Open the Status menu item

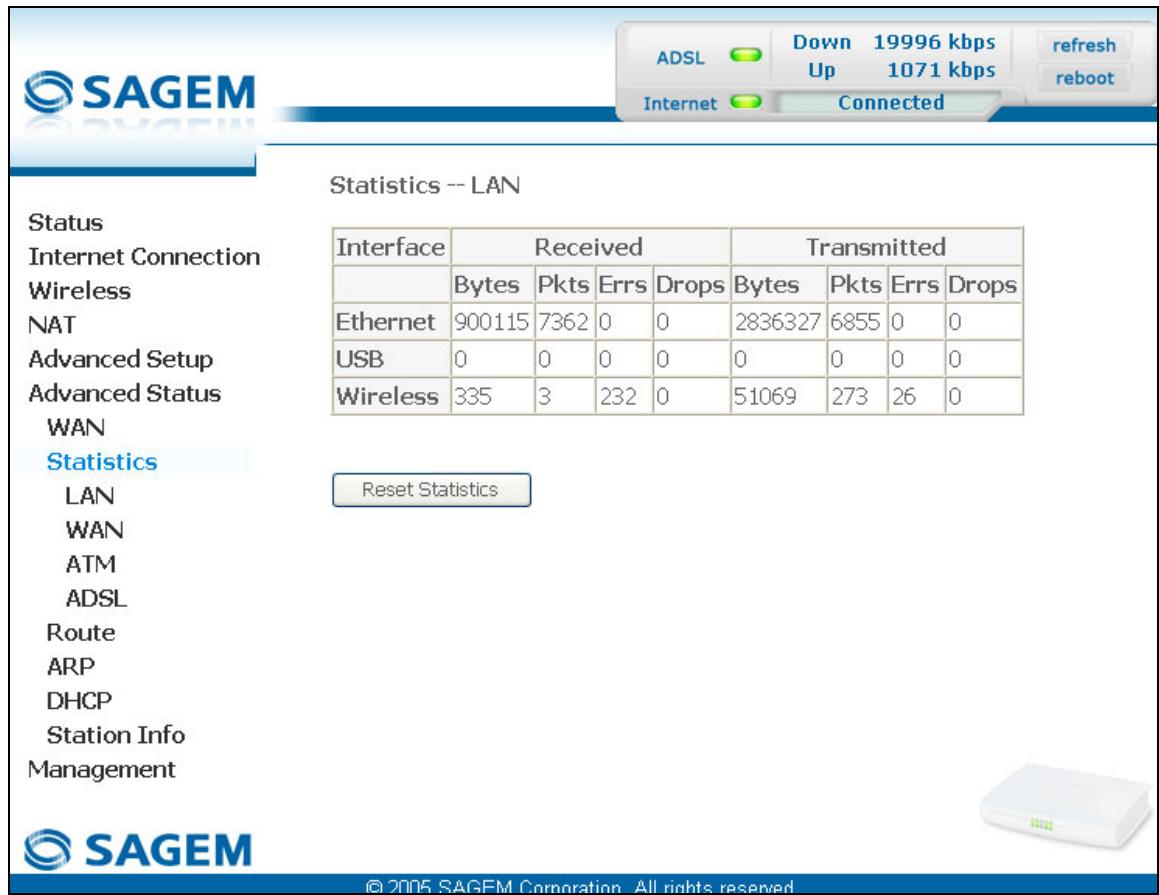coord(65,222)
